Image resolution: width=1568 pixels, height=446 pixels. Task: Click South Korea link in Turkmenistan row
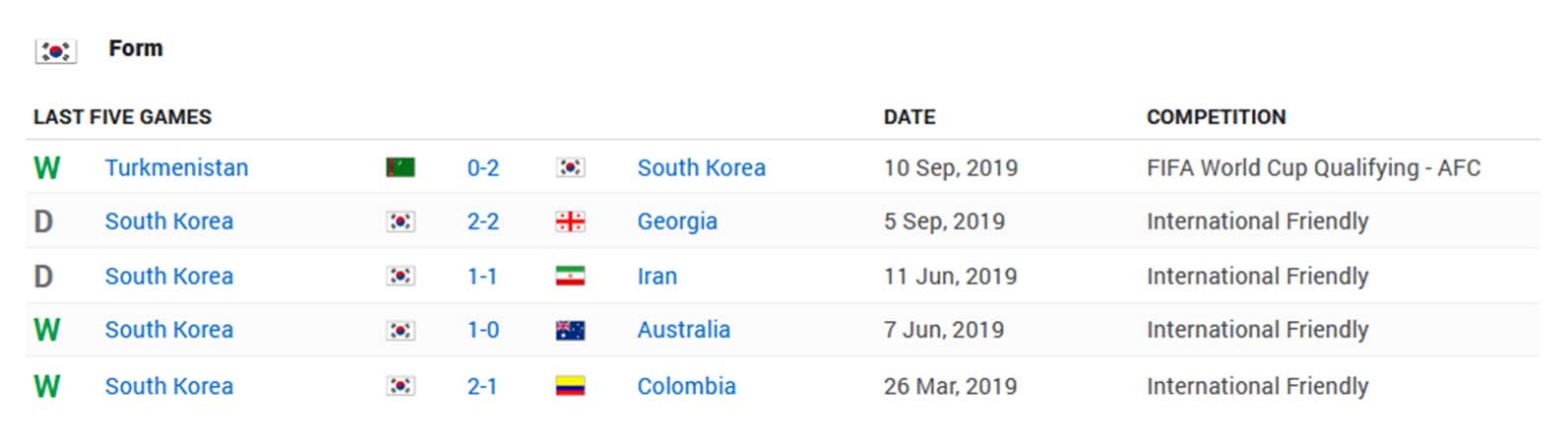pos(702,167)
